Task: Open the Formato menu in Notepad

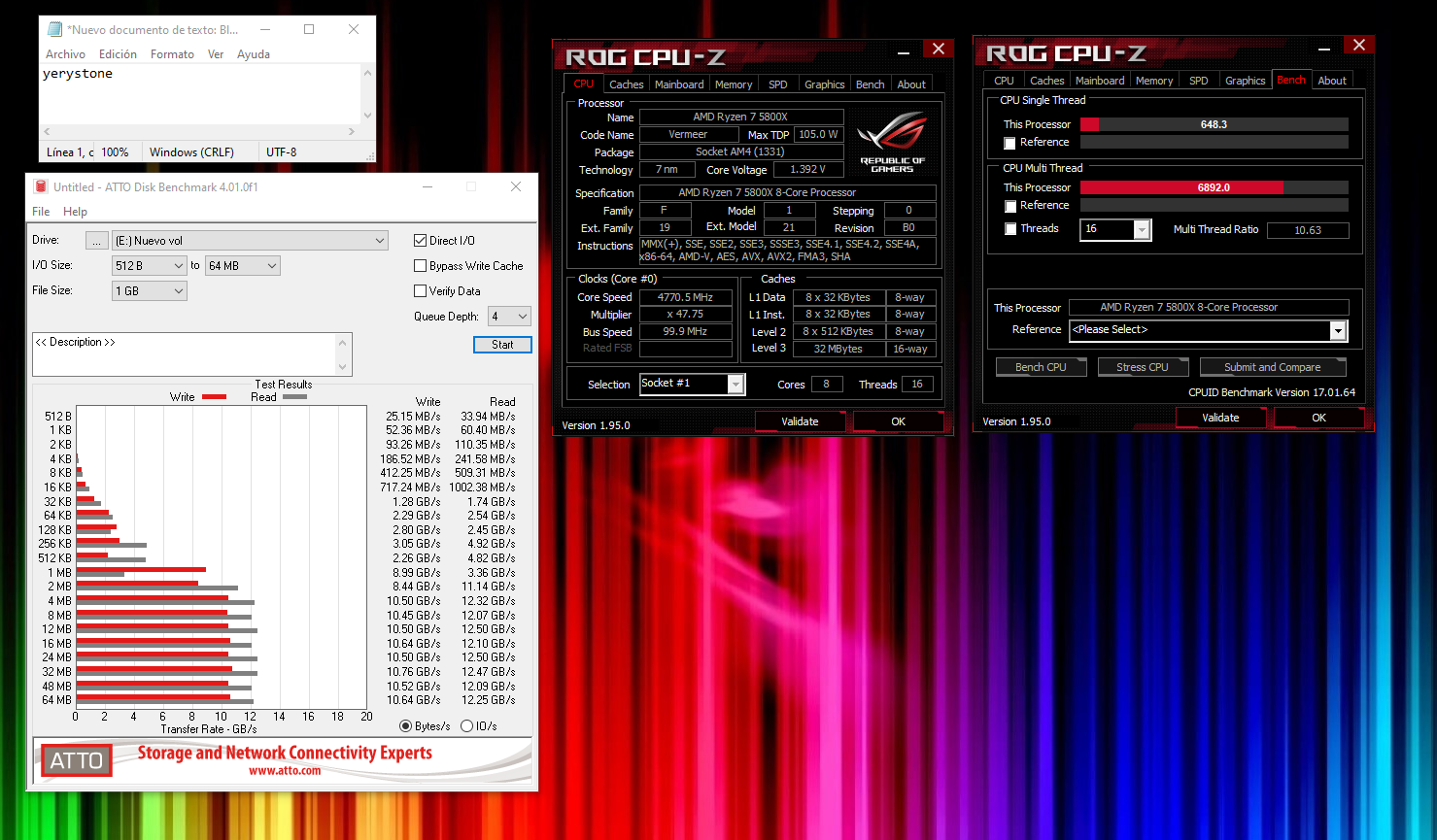Action: pyautogui.click(x=172, y=54)
